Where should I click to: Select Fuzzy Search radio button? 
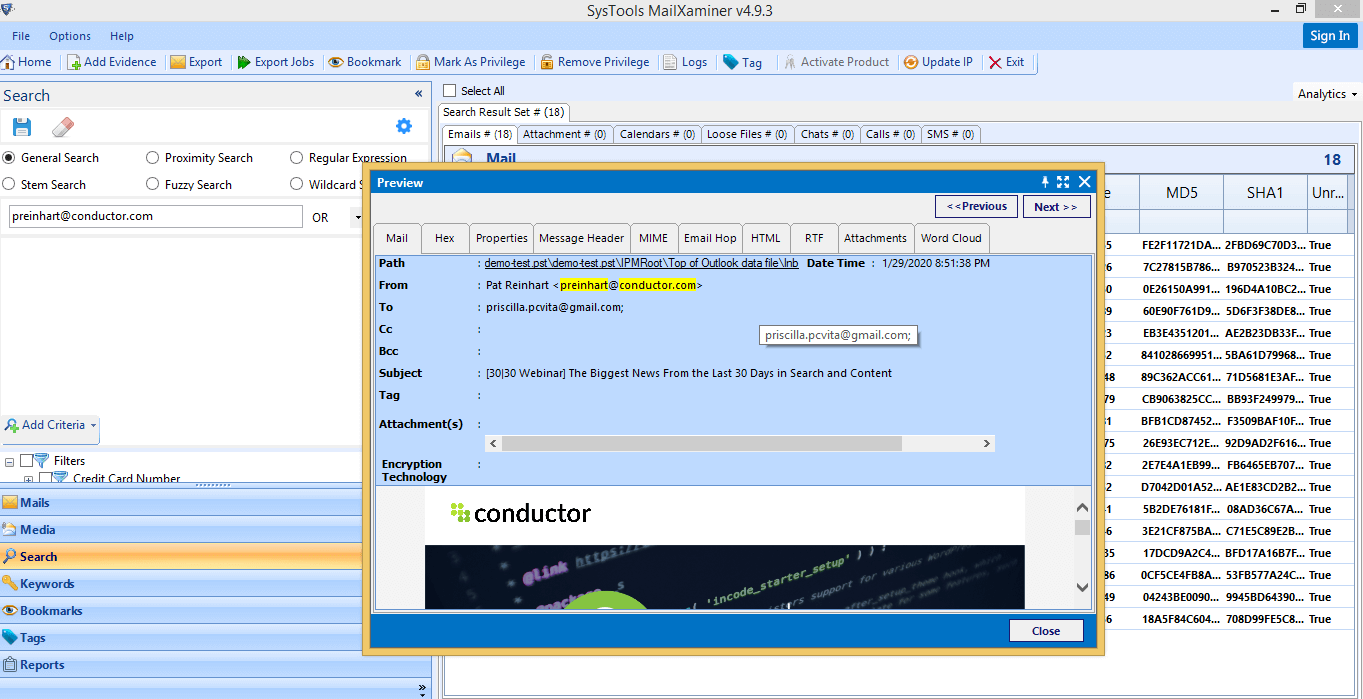[152, 184]
